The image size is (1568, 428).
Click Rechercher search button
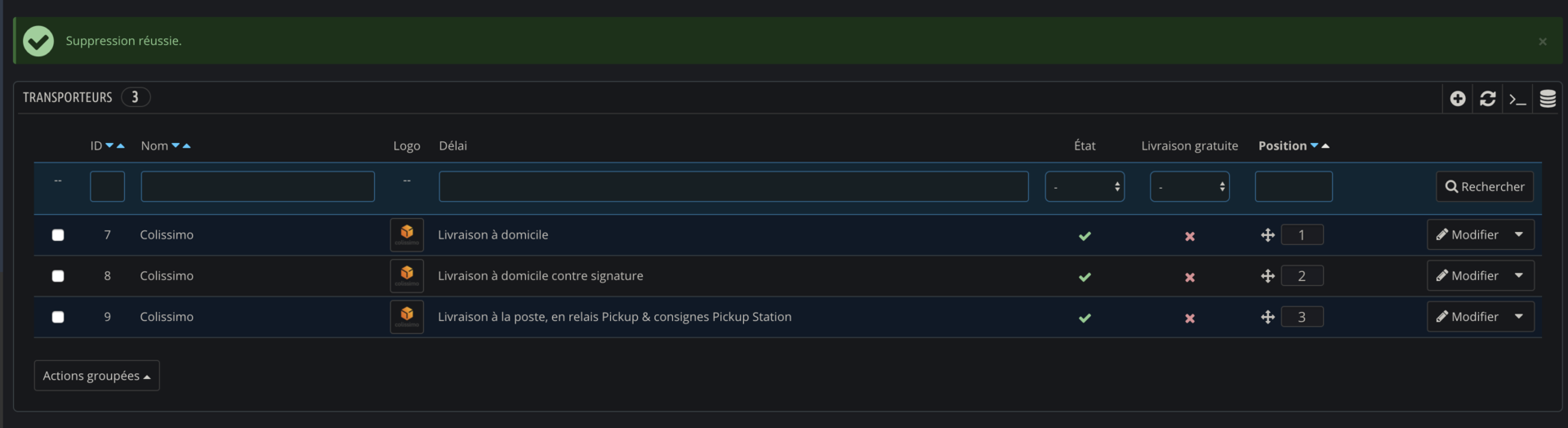[x=1485, y=186]
